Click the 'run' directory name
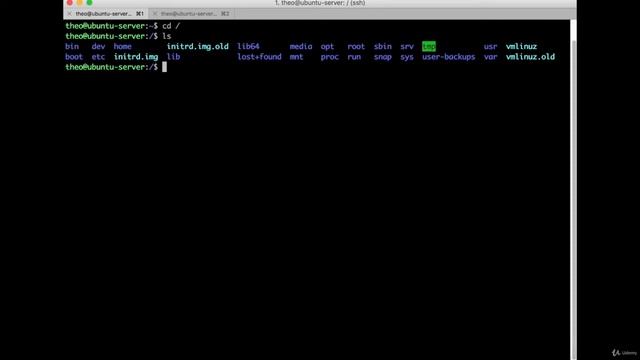Viewport: 640px width, 360px height. [354, 57]
